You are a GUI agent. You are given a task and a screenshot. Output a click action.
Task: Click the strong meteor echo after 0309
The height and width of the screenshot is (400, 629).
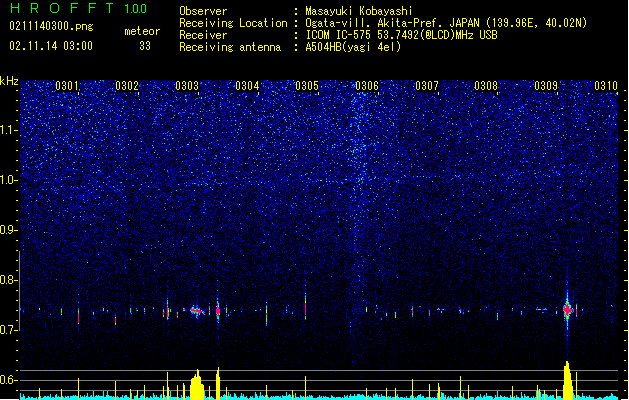[x=567, y=310]
